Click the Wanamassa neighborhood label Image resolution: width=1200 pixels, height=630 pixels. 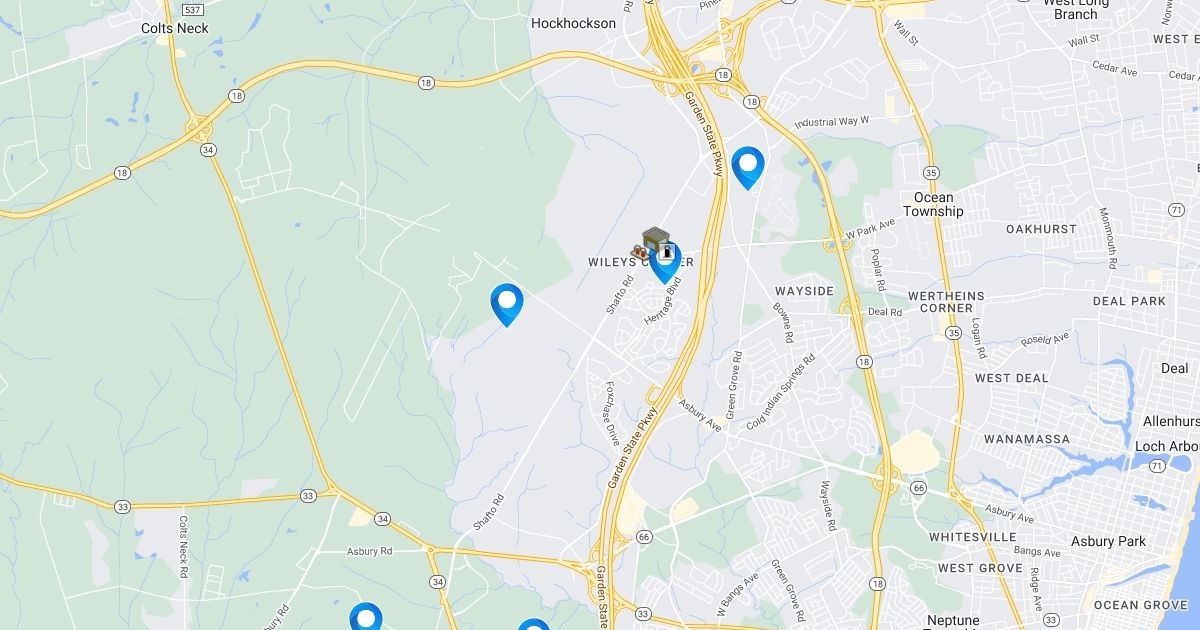1026,439
